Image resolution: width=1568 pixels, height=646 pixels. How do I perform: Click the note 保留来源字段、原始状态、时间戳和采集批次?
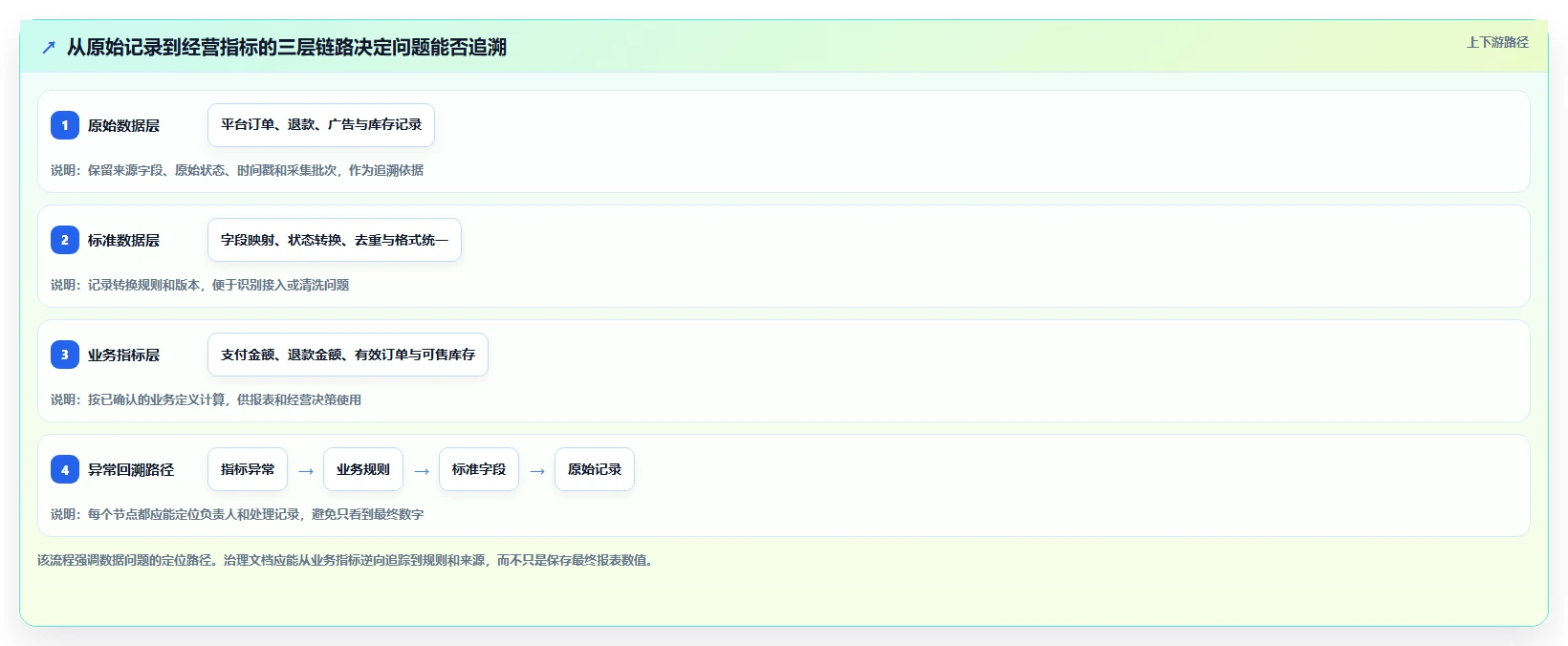[x=237, y=170]
